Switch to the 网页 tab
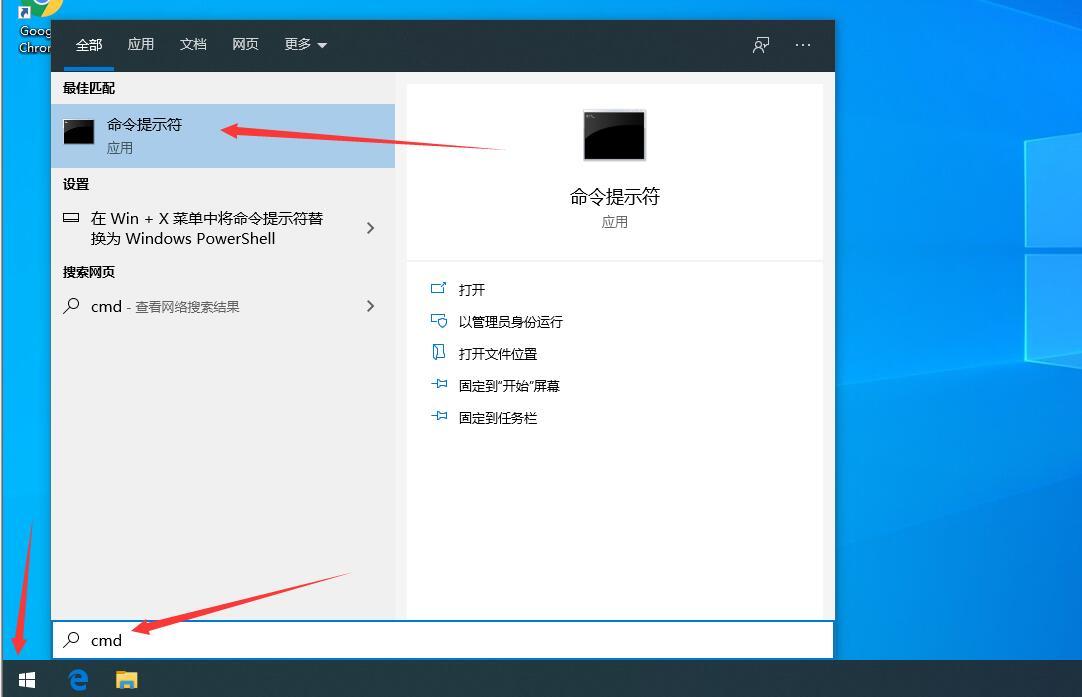Viewport: 1082px width, 697px height. tap(245, 45)
